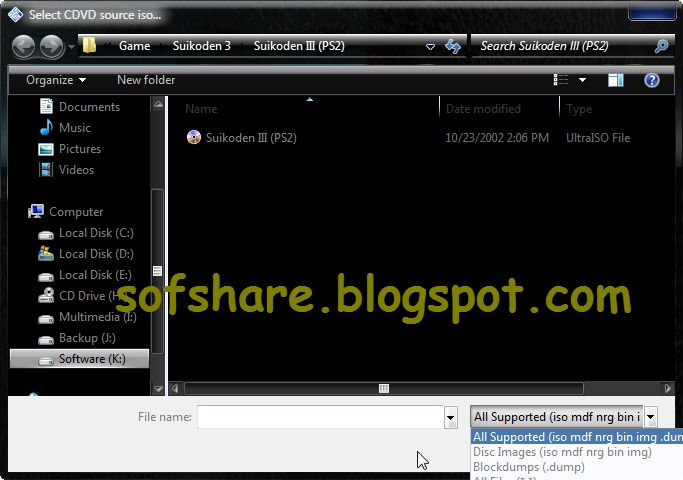
Task: Sort by Date modified column header
Action: [483, 109]
